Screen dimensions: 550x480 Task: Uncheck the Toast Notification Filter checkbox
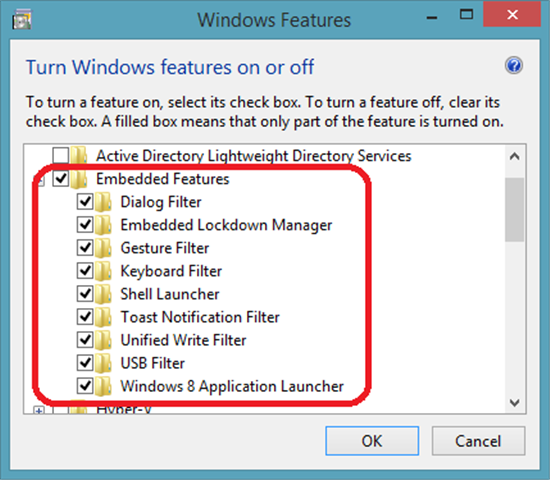(85, 317)
